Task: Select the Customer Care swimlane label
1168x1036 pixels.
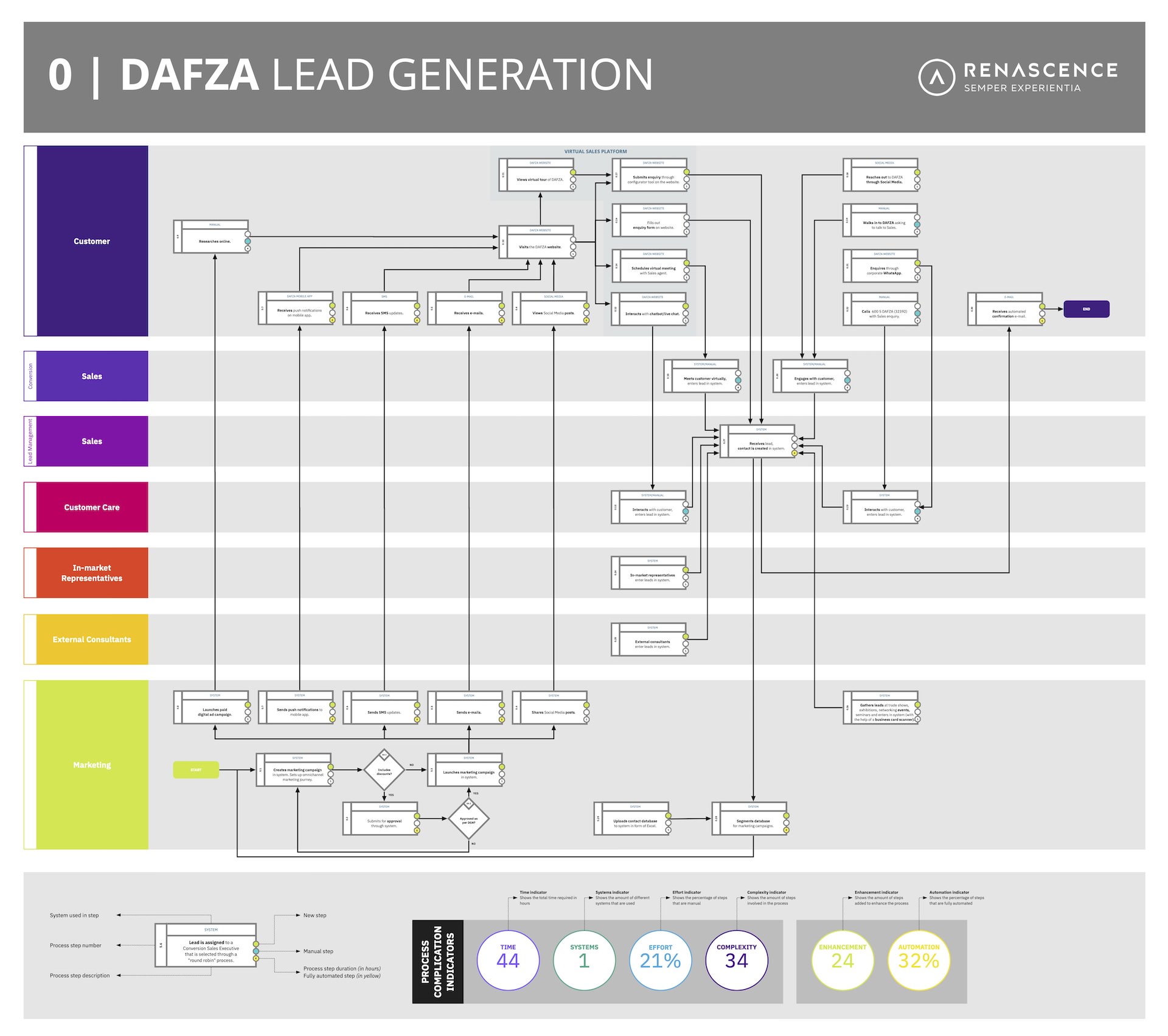Action: [x=92, y=507]
